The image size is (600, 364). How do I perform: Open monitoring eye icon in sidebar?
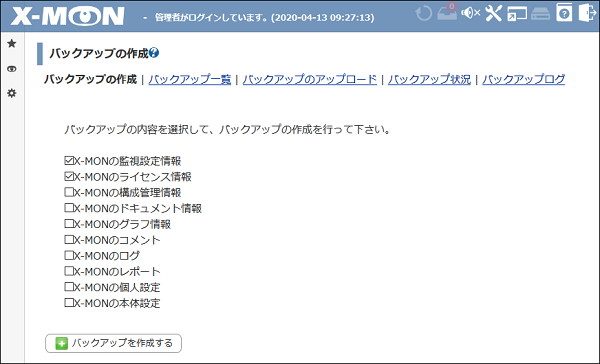pos(12,69)
